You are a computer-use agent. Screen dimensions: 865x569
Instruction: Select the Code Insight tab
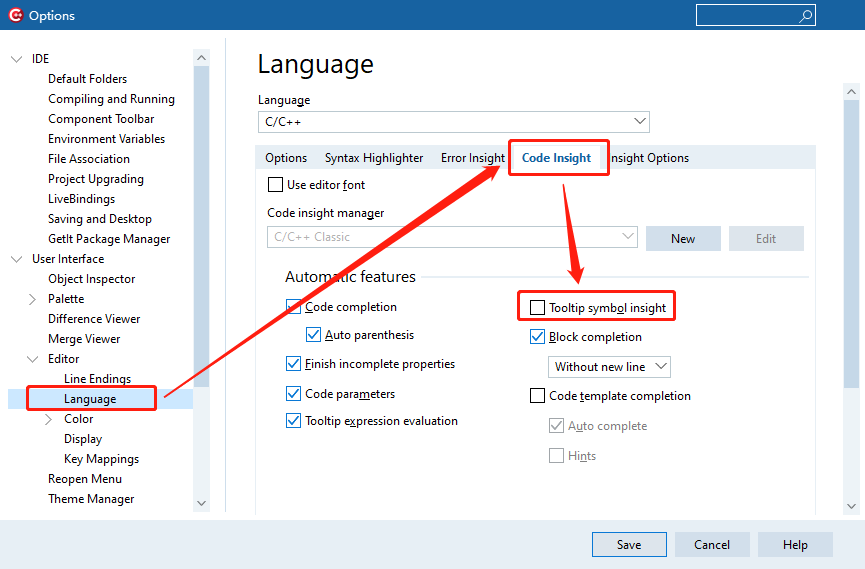coord(556,158)
